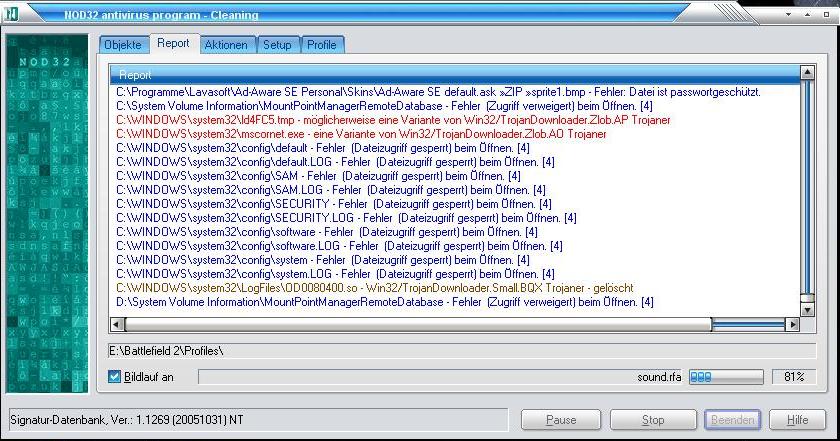
Task: Pause the running scan
Action: click(x=561, y=420)
